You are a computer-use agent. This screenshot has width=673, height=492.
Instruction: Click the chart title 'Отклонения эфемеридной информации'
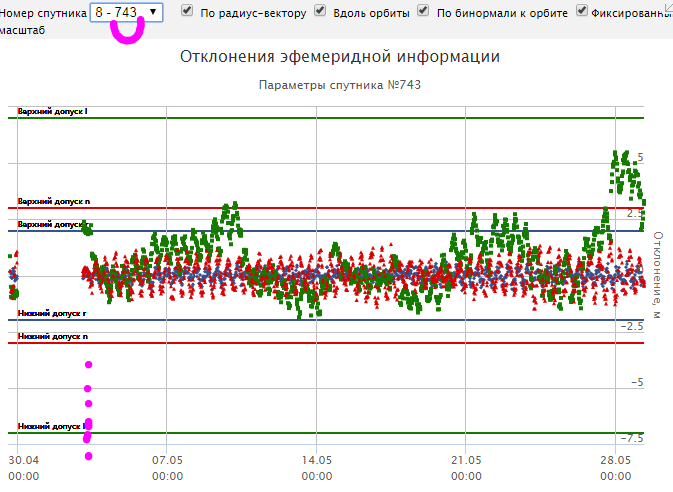pos(340,57)
